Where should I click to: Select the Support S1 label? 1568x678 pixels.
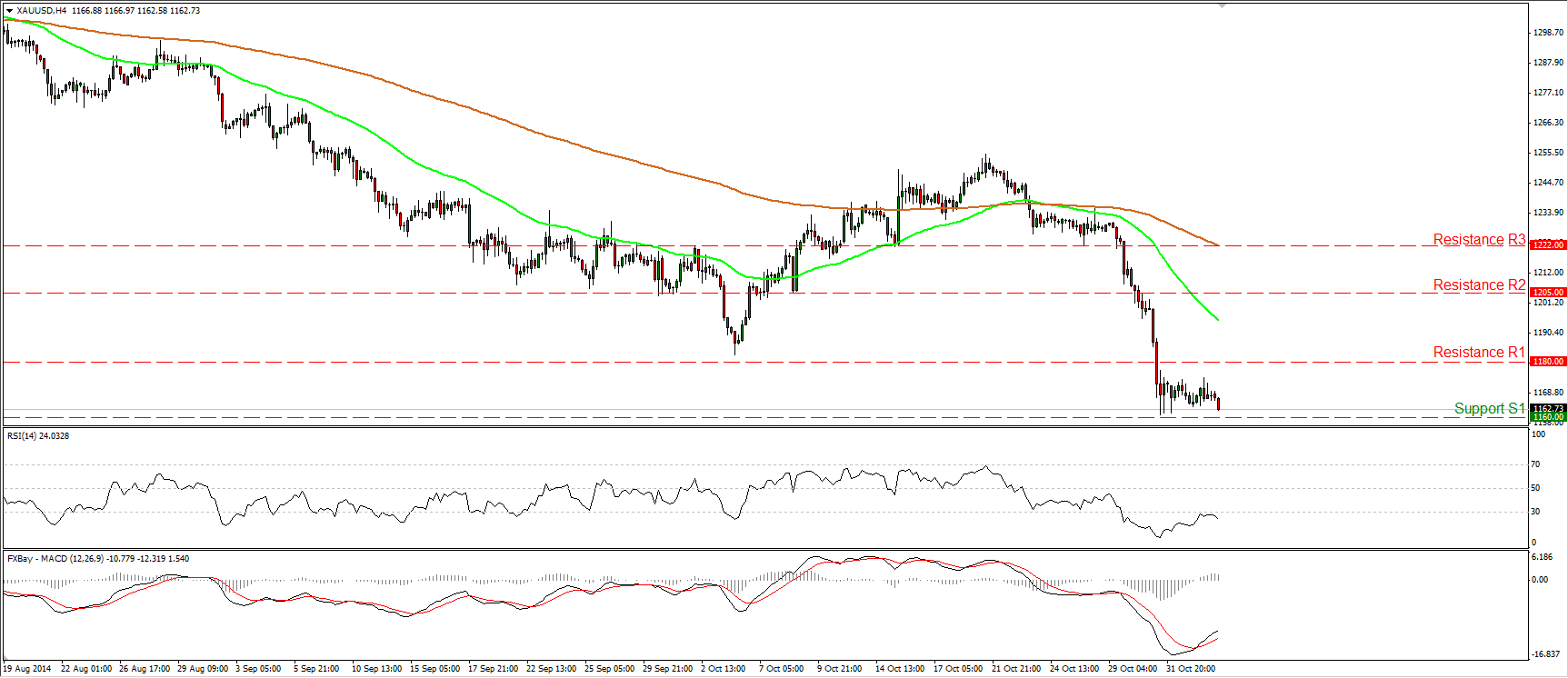click(1489, 409)
